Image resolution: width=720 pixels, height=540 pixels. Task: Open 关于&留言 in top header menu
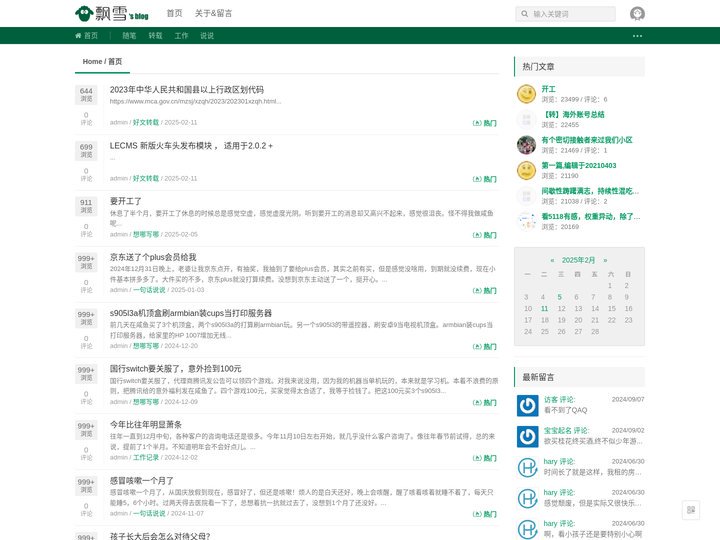pos(214,13)
